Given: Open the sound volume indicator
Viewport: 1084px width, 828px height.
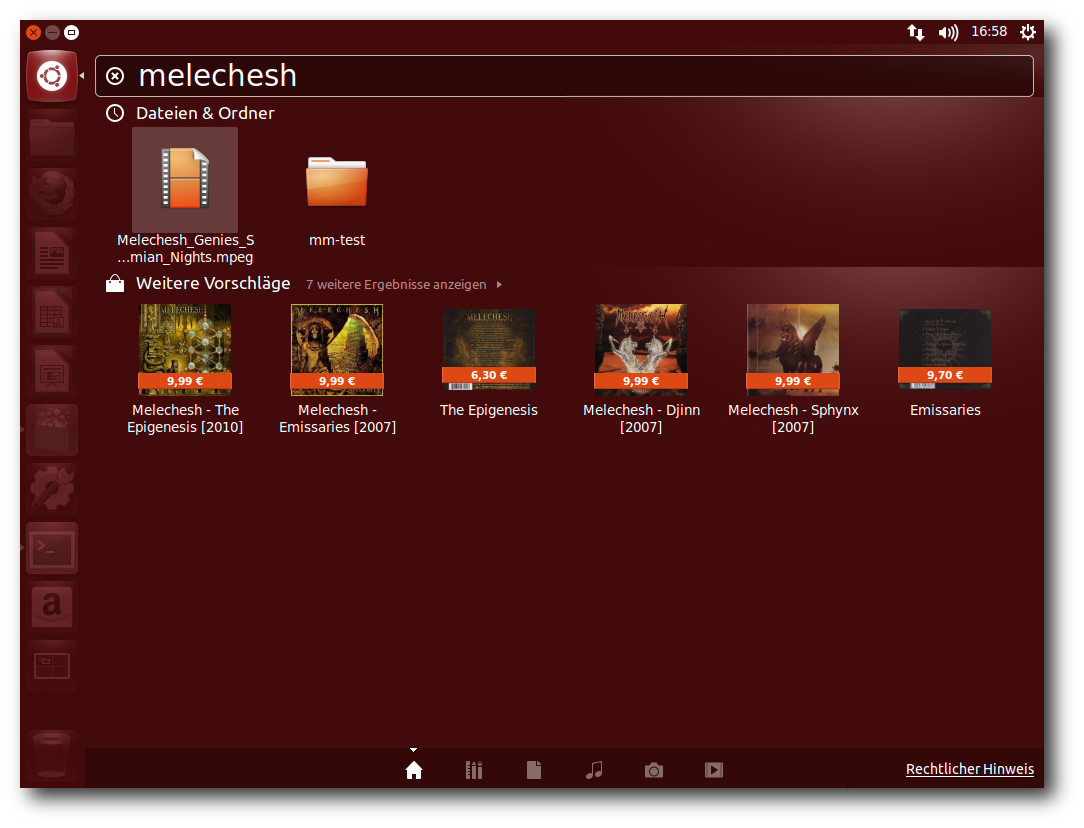Looking at the screenshot, I should click(x=948, y=32).
